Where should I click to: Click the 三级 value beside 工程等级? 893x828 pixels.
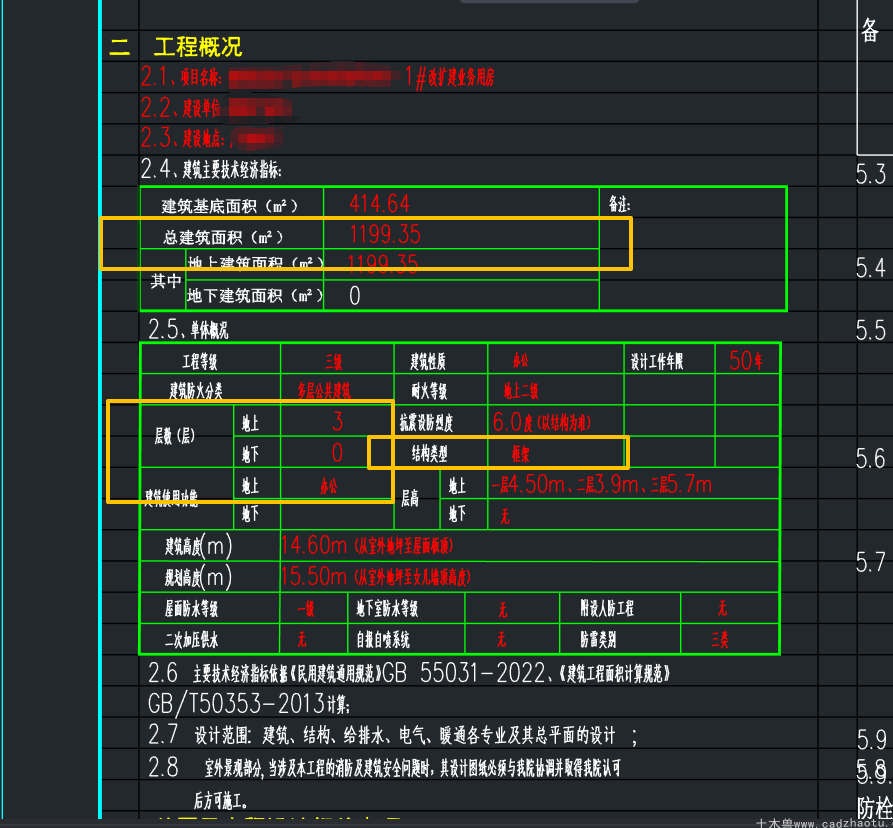(x=334, y=362)
